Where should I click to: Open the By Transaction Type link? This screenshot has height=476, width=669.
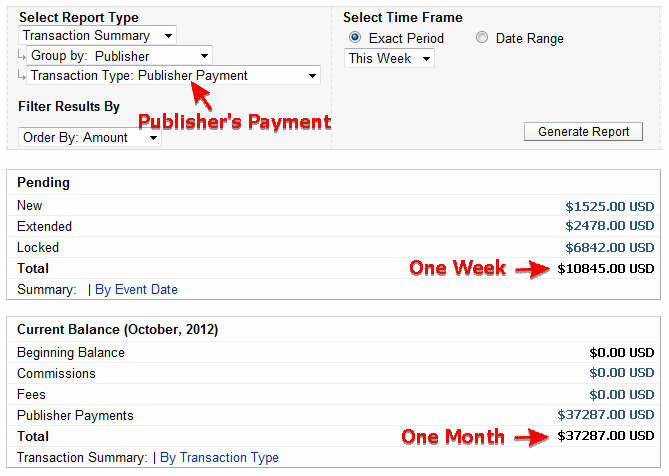pos(219,458)
